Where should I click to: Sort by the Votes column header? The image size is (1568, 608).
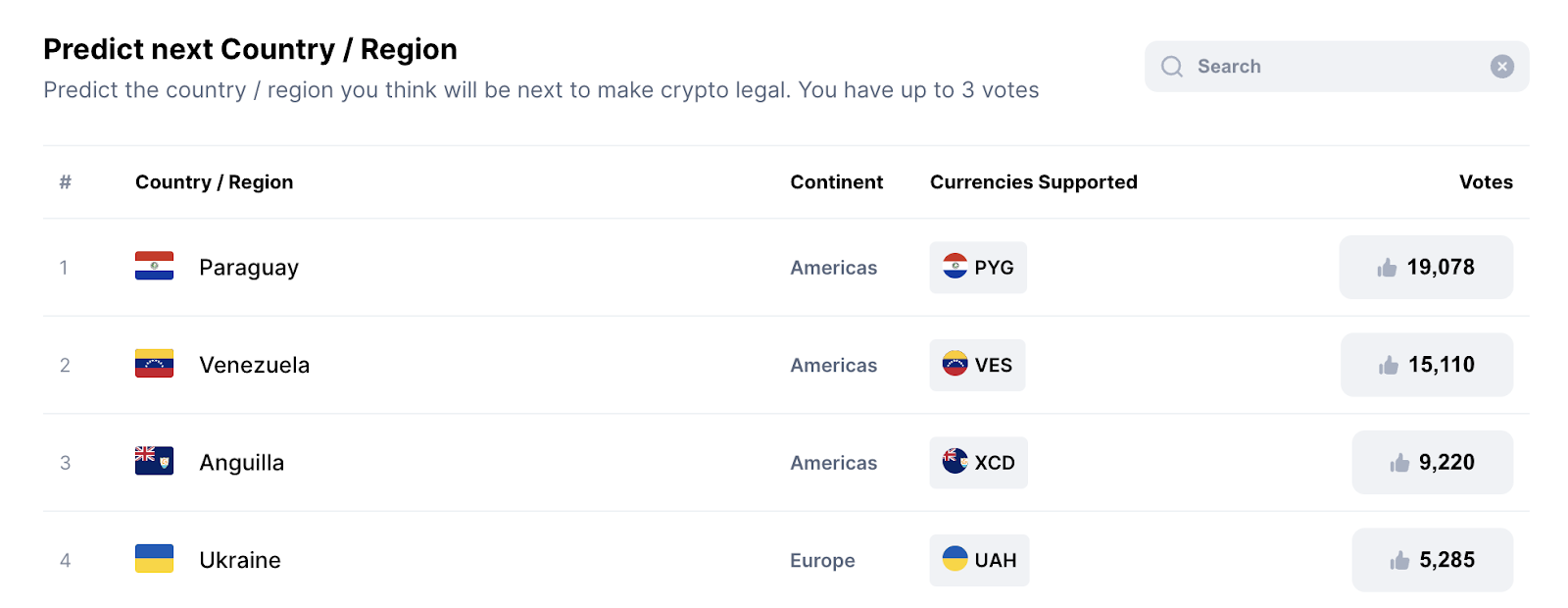[x=1485, y=182]
